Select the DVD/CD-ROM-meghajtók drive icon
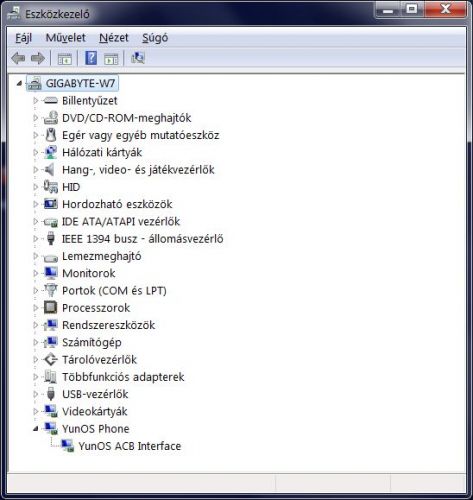The width and height of the screenshot is (473, 500). 51,118
